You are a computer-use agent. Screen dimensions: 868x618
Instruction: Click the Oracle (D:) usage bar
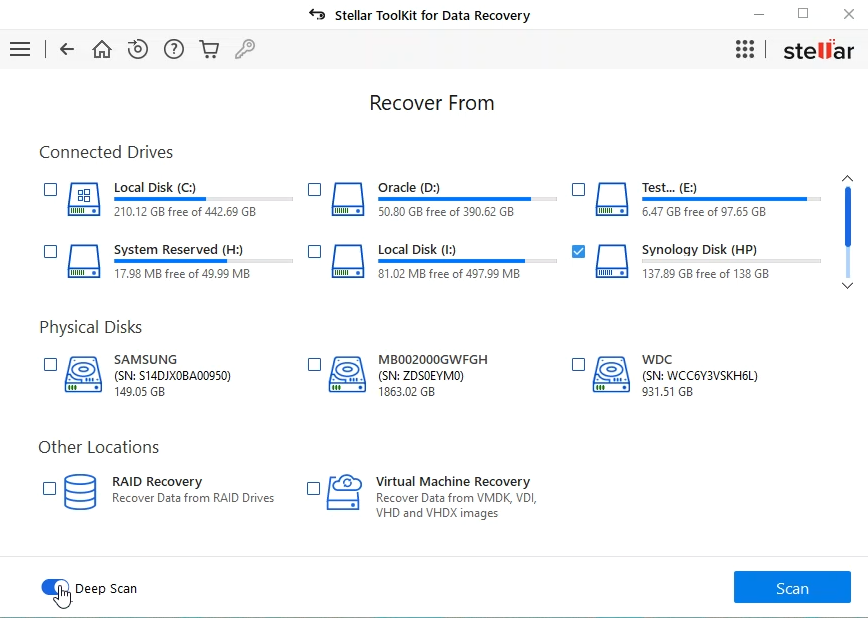coord(467,199)
